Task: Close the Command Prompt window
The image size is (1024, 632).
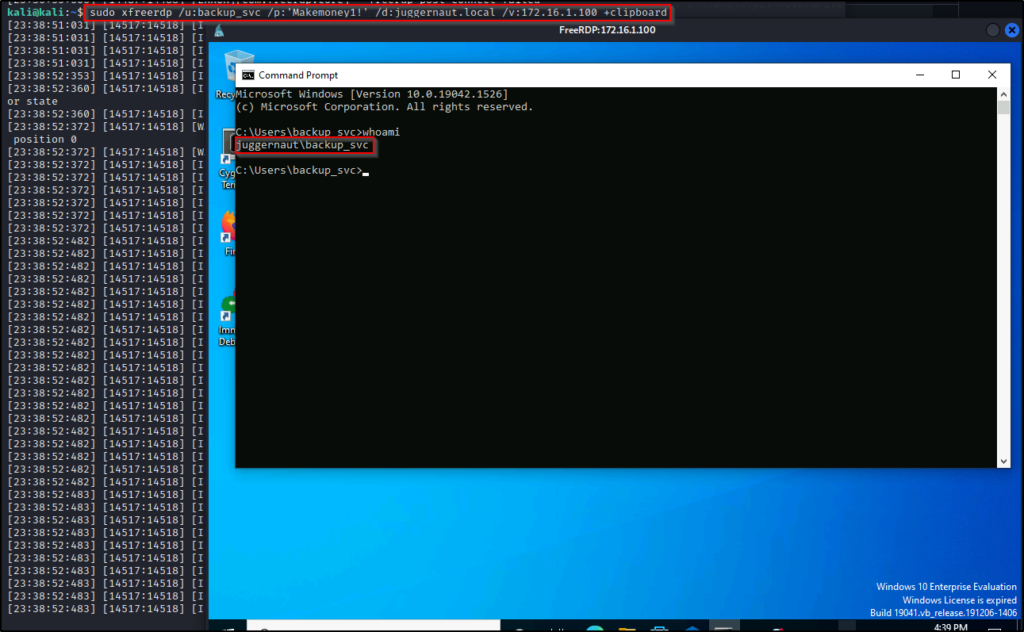Action: [x=991, y=75]
